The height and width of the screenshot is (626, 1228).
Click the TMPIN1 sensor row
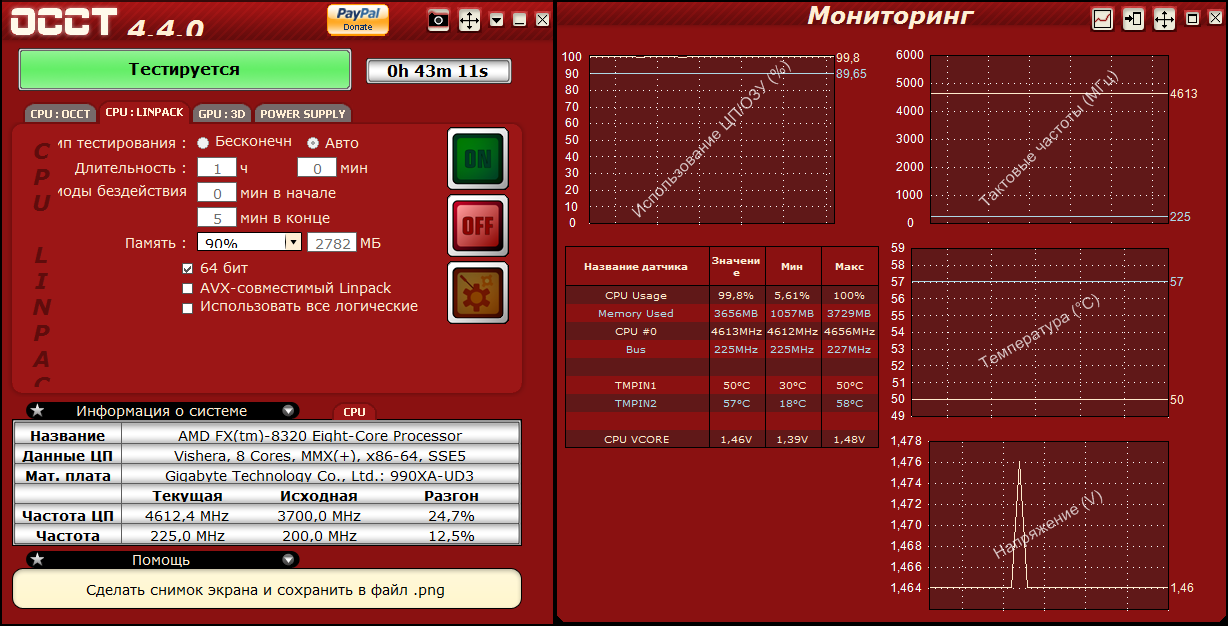pyautogui.click(x=722, y=385)
